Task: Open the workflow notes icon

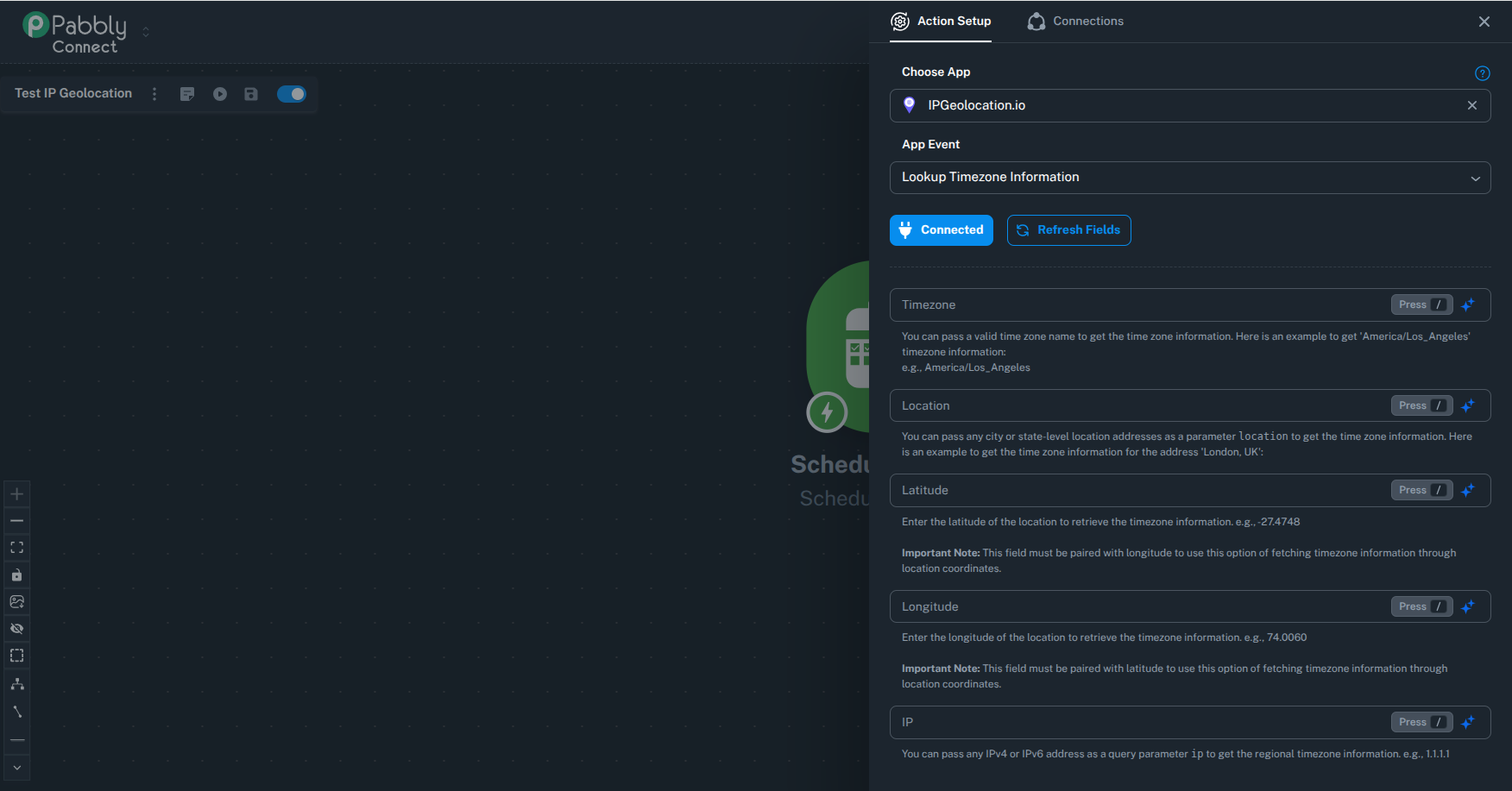Action: point(187,94)
